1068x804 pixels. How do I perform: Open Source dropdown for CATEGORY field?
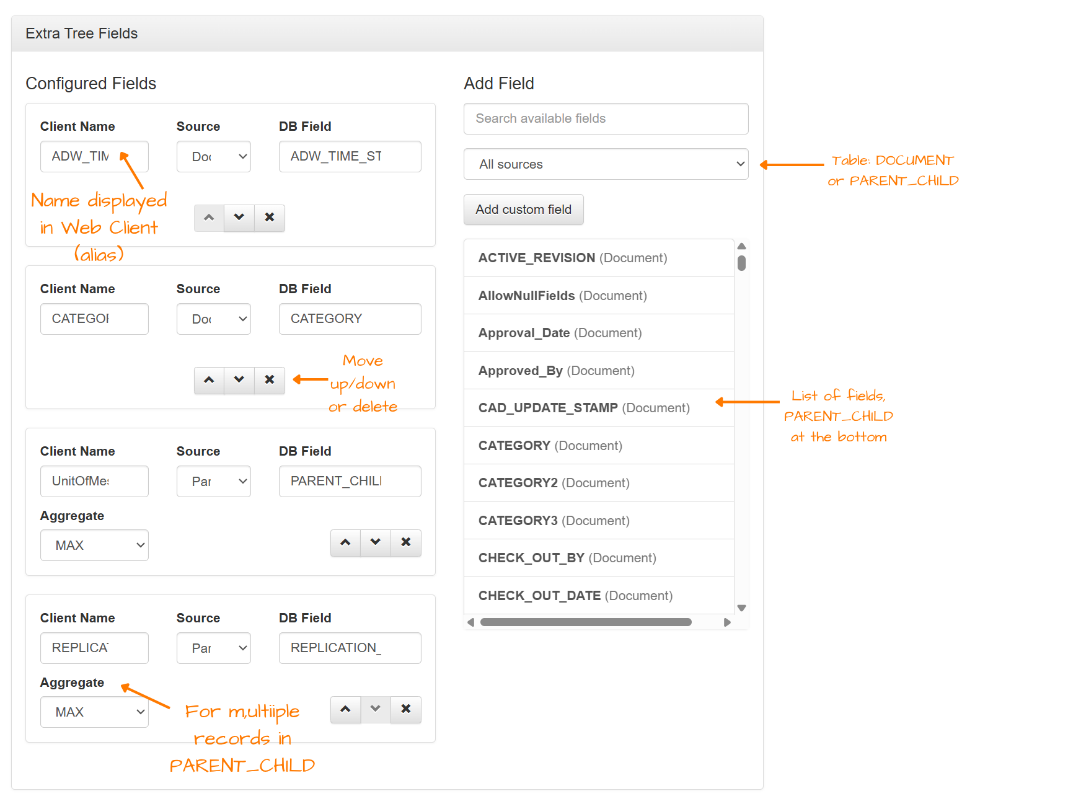(x=214, y=319)
